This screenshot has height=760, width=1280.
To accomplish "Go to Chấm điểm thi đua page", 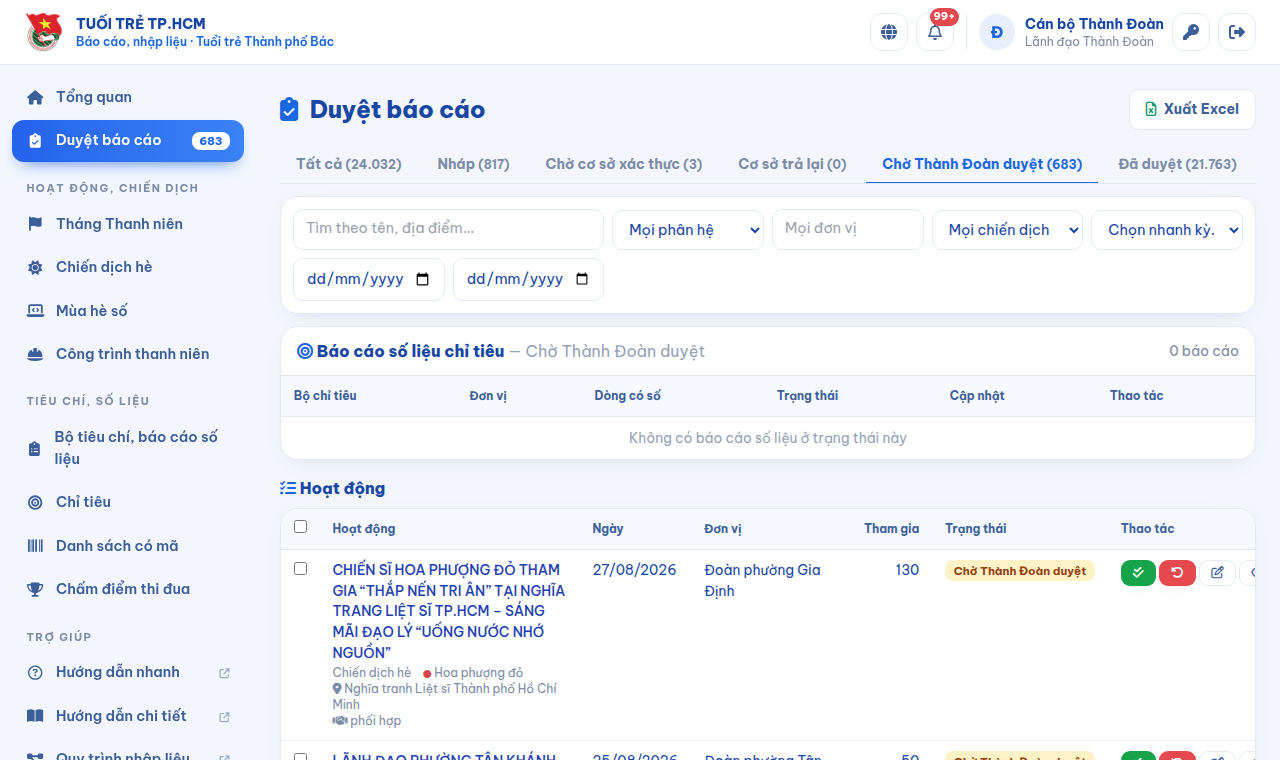I will click(128, 589).
